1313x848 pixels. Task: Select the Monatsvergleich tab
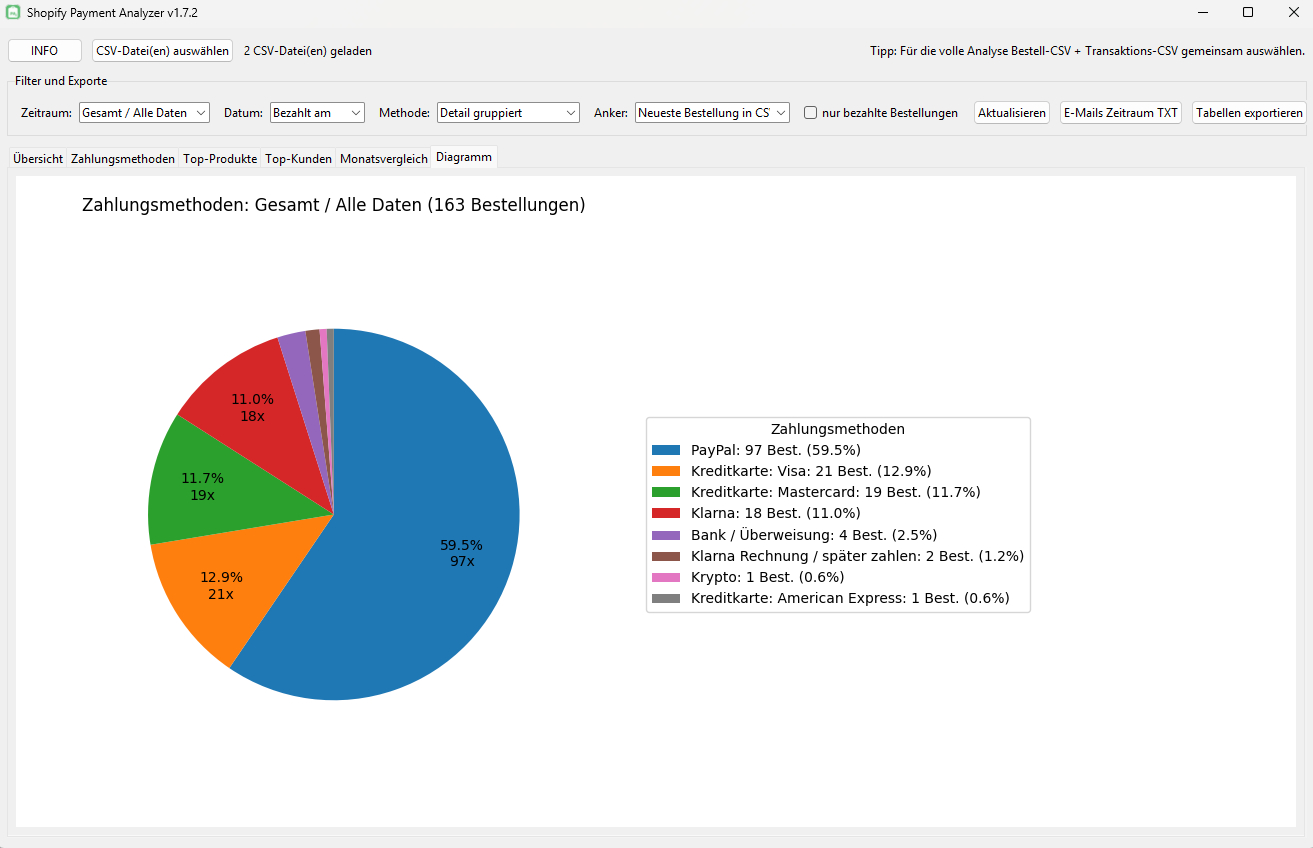[384, 159]
